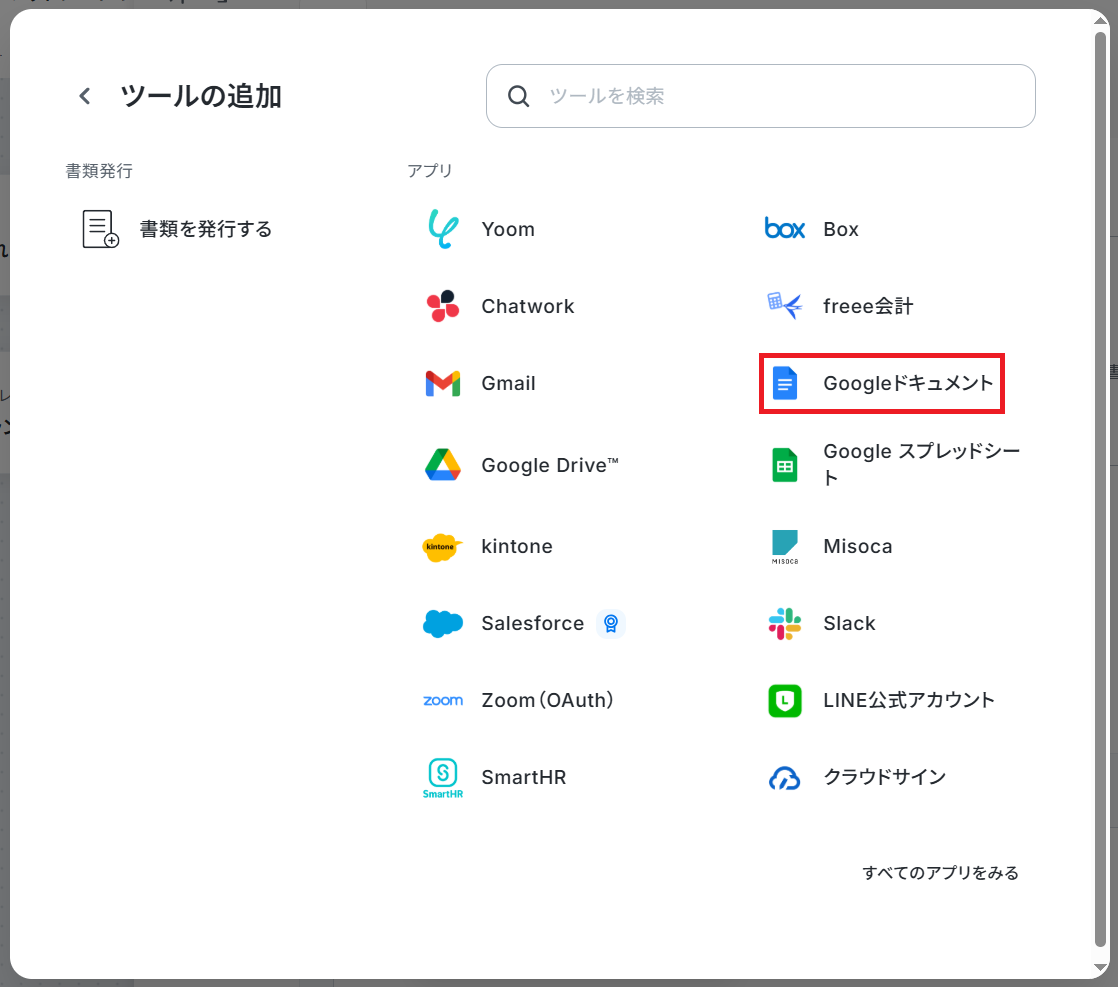Click the Google Drive triangle icon
Viewport: 1118px width, 987px height.
pos(443,465)
